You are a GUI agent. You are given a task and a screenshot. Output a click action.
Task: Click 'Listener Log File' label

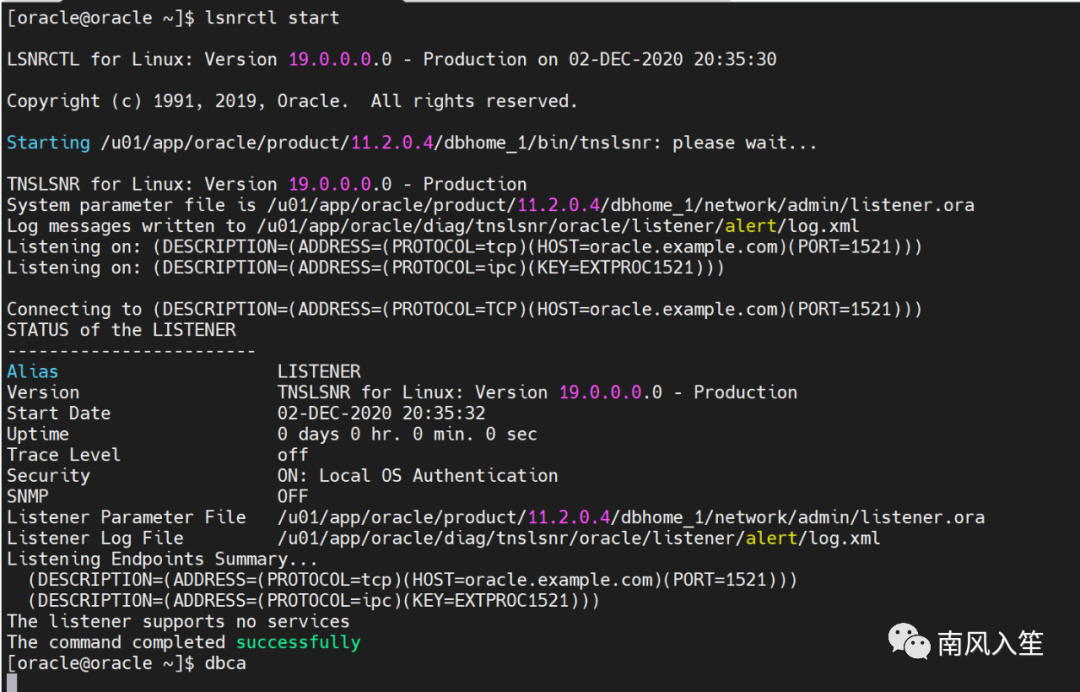95,538
